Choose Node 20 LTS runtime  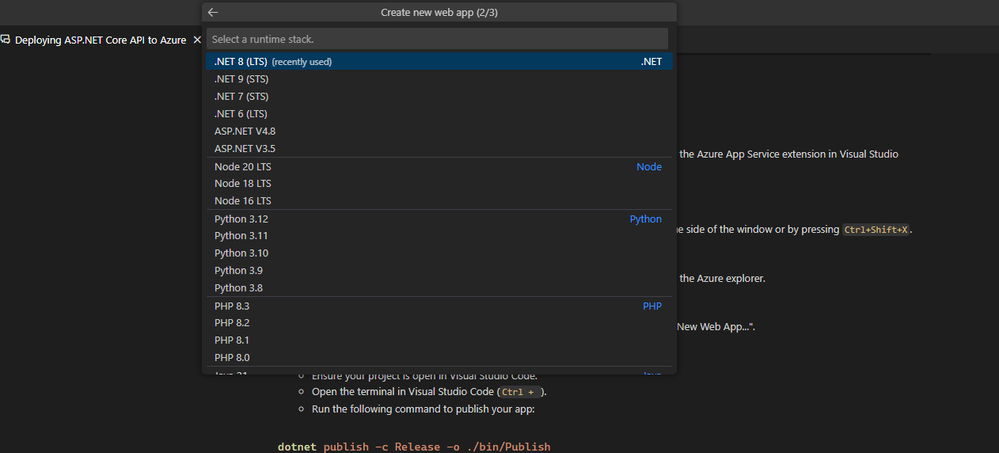[440, 167]
